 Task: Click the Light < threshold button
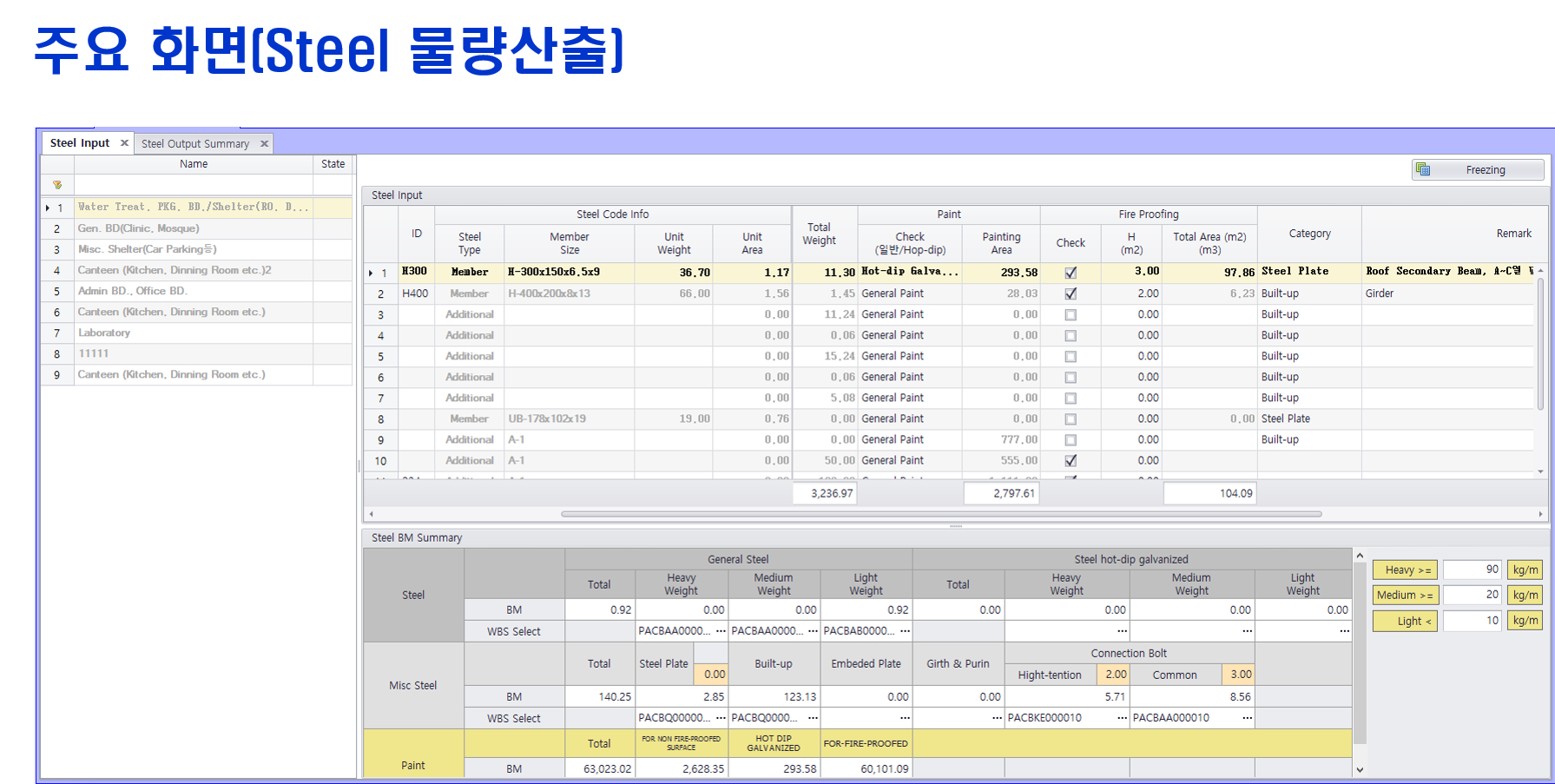pos(1405,621)
